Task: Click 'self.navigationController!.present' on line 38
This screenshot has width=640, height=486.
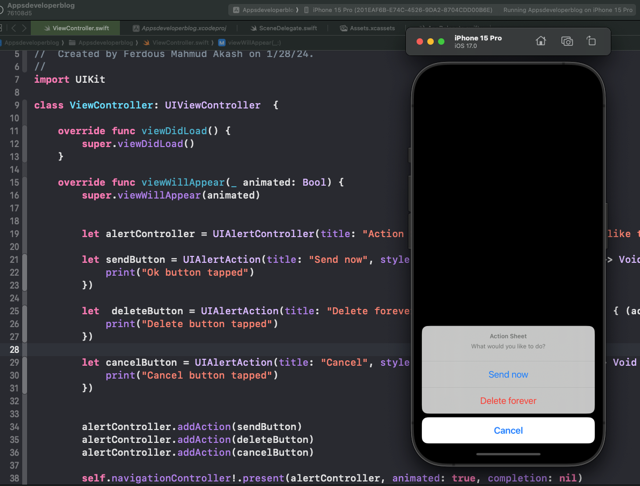Action: (x=183, y=478)
